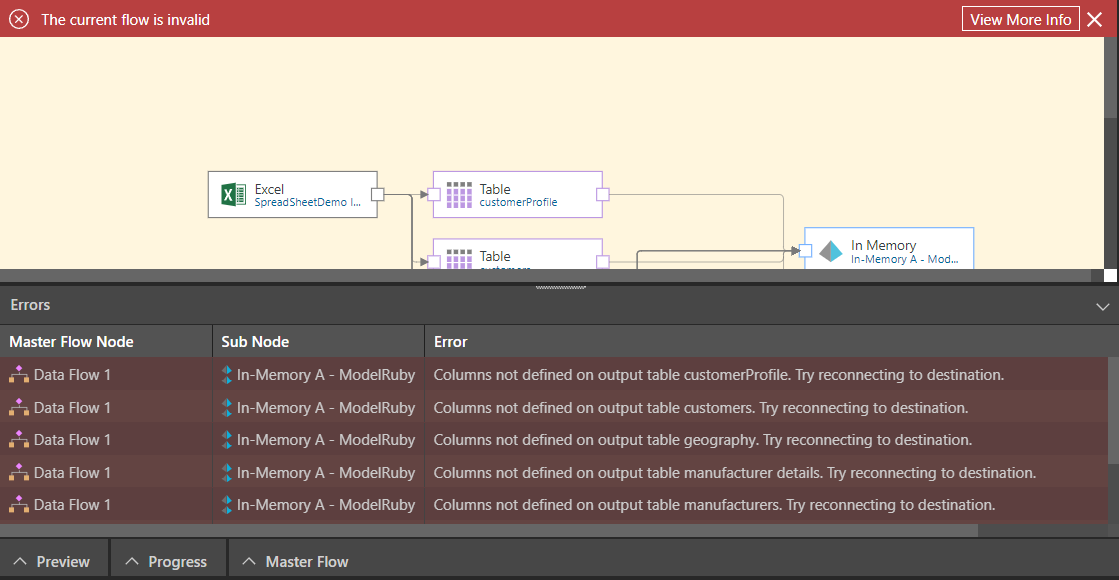This screenshot has height=580, width=1119.
Task: Expand the Progress panel
Action: point(168,562)
